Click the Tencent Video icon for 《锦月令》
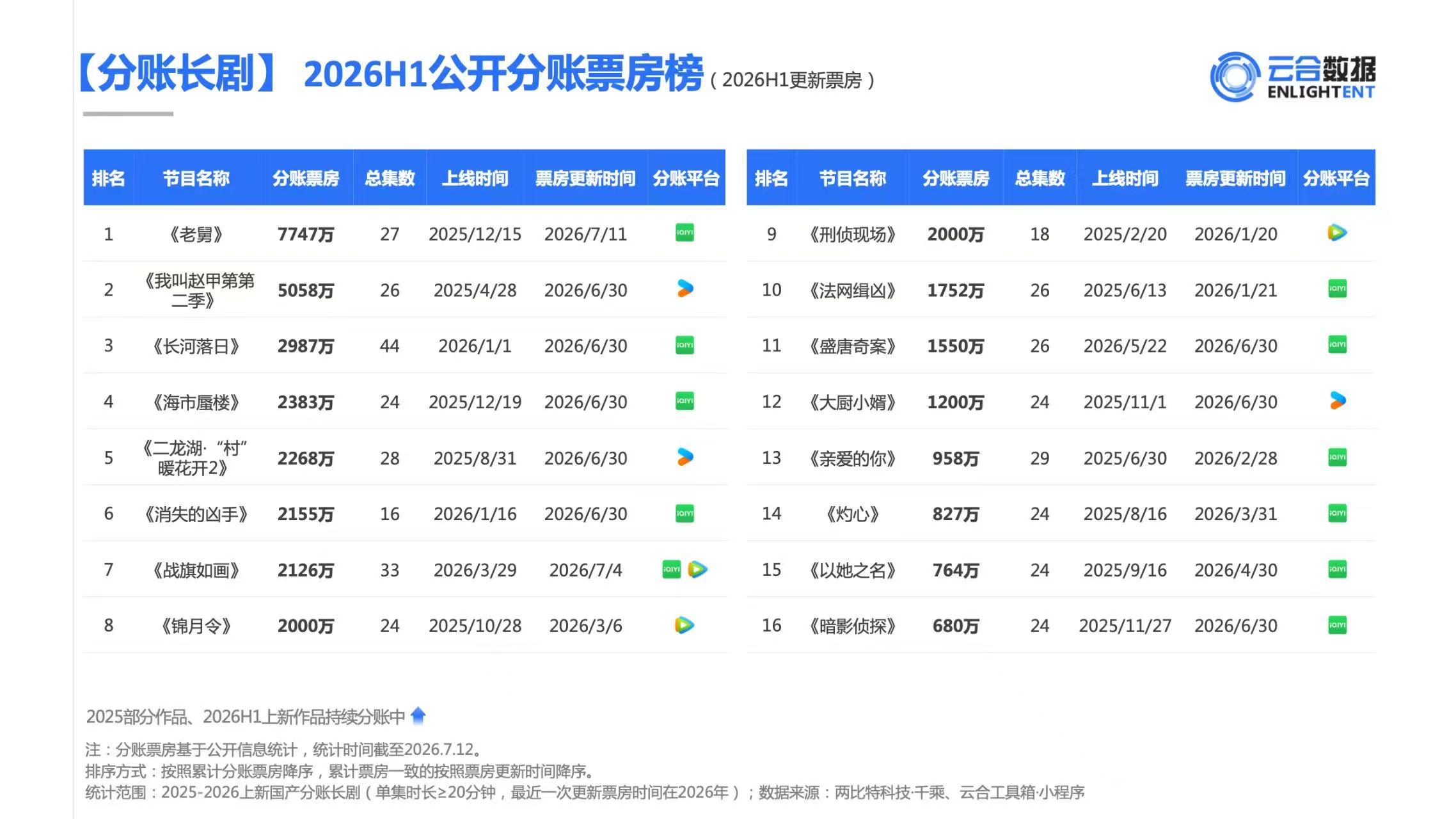 click(684, 625)
